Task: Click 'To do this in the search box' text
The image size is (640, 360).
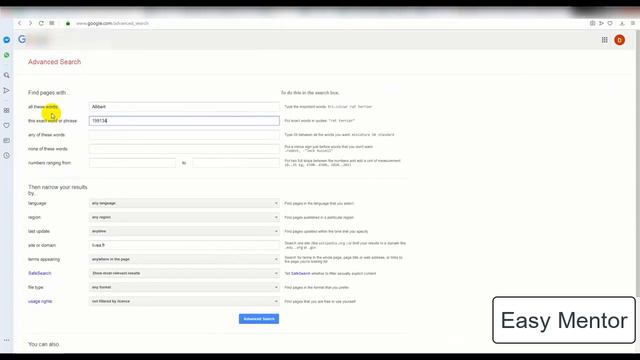Action: coord(310,93)
